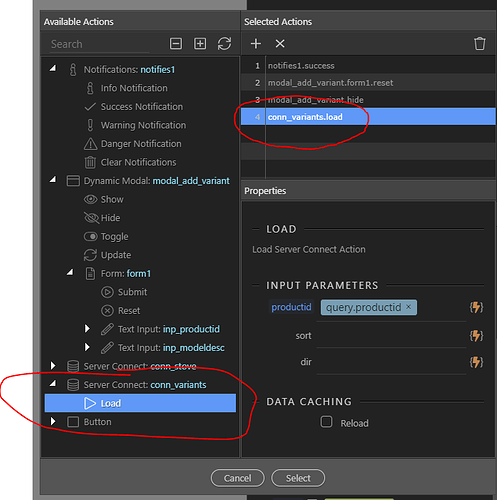Open dynamic data picker for dir parameter
Image resolution: width=497 pixels, height=500 pixels.
[476, 362]
